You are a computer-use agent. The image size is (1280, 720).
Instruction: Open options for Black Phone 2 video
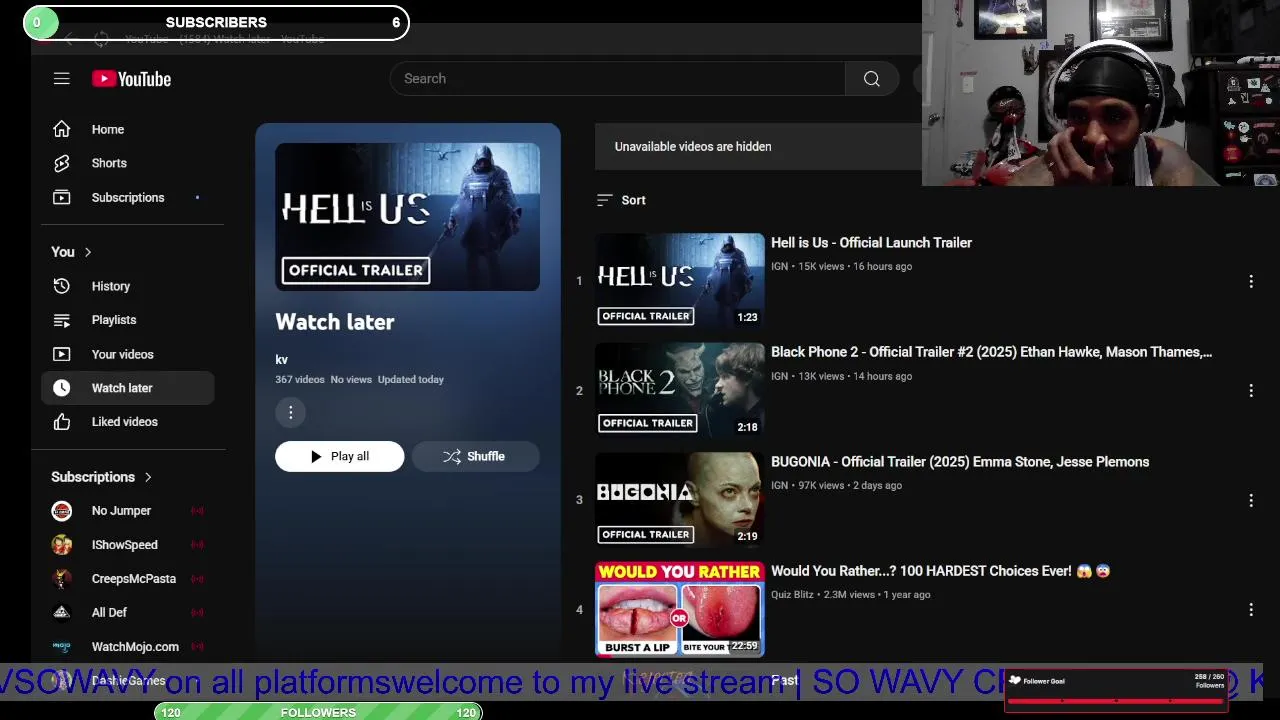(1251, 391)
